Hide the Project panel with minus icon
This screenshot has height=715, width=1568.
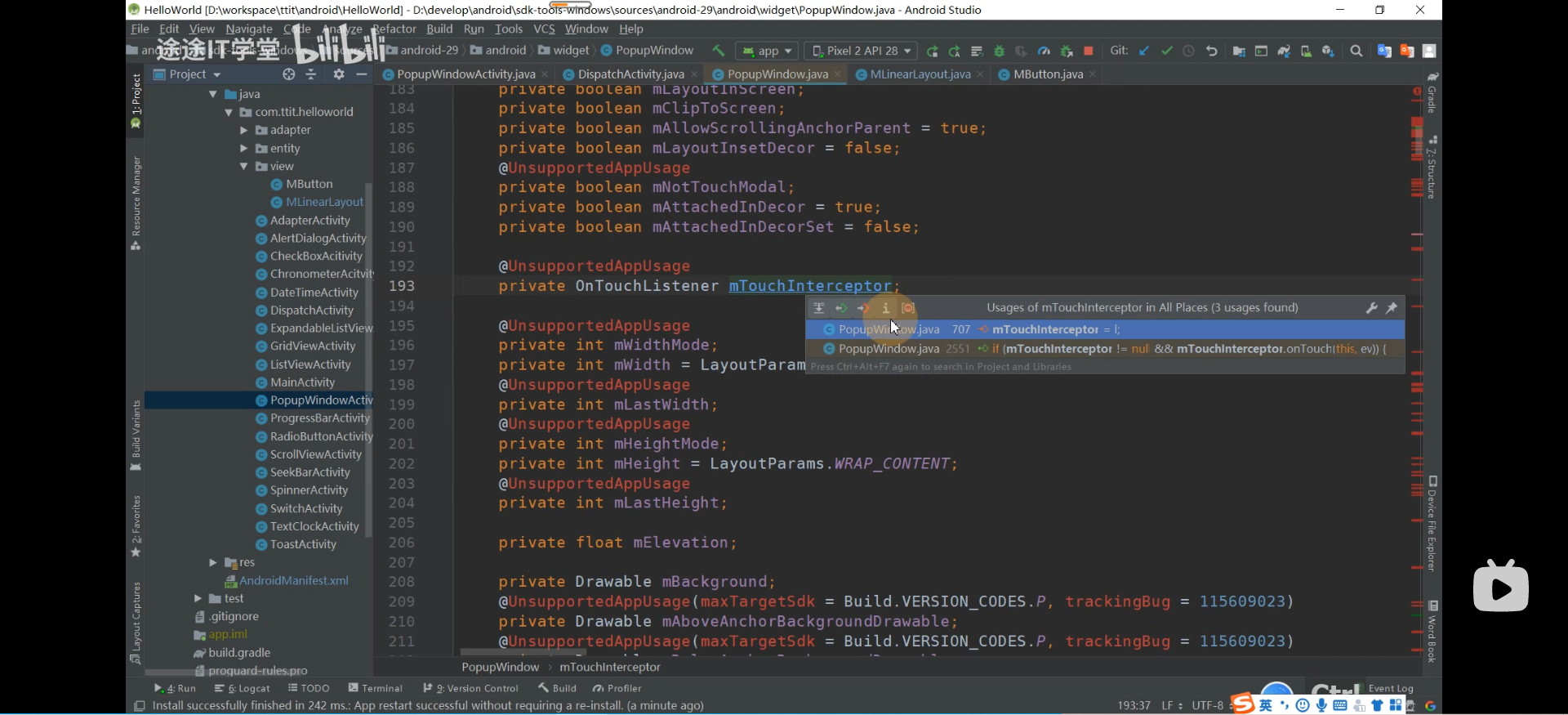[x=362, y=74]
